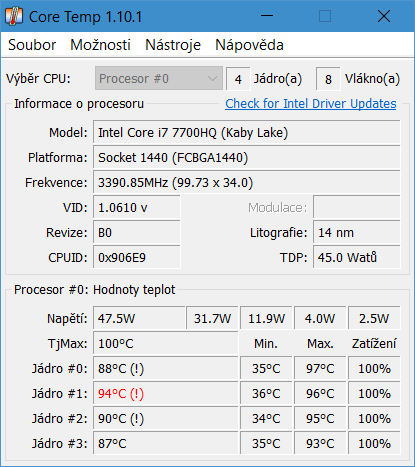
Task: Click Jádro #2 minimum value 34°C
Action: pos(266,419)
